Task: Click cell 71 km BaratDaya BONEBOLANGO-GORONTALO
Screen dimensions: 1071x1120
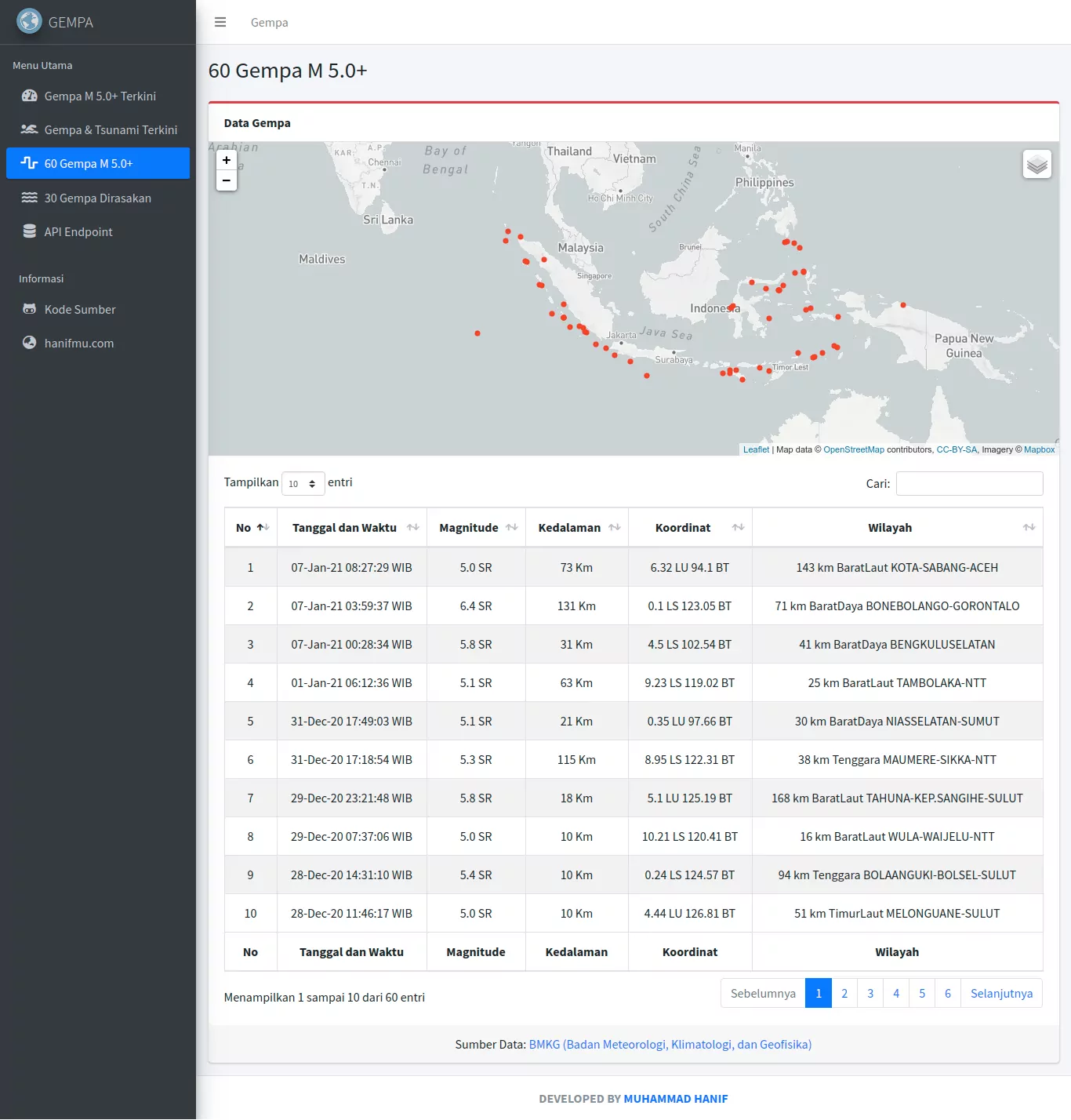Action: (x=897, y=605)
